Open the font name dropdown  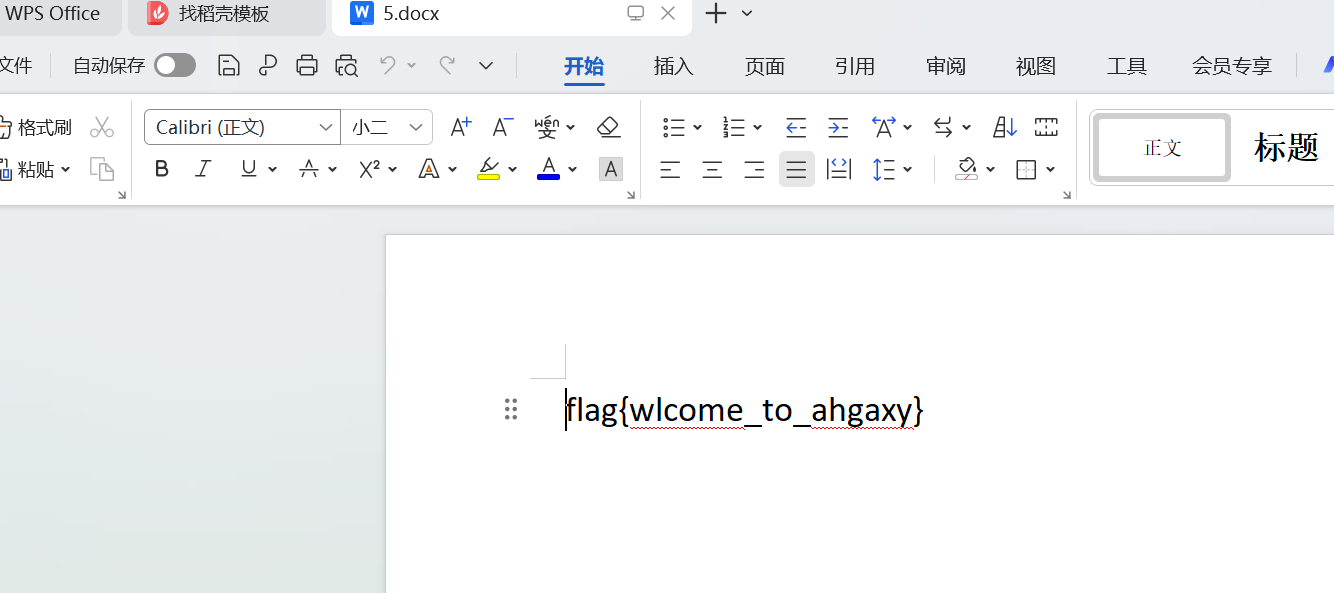click(x=326, y=127)
